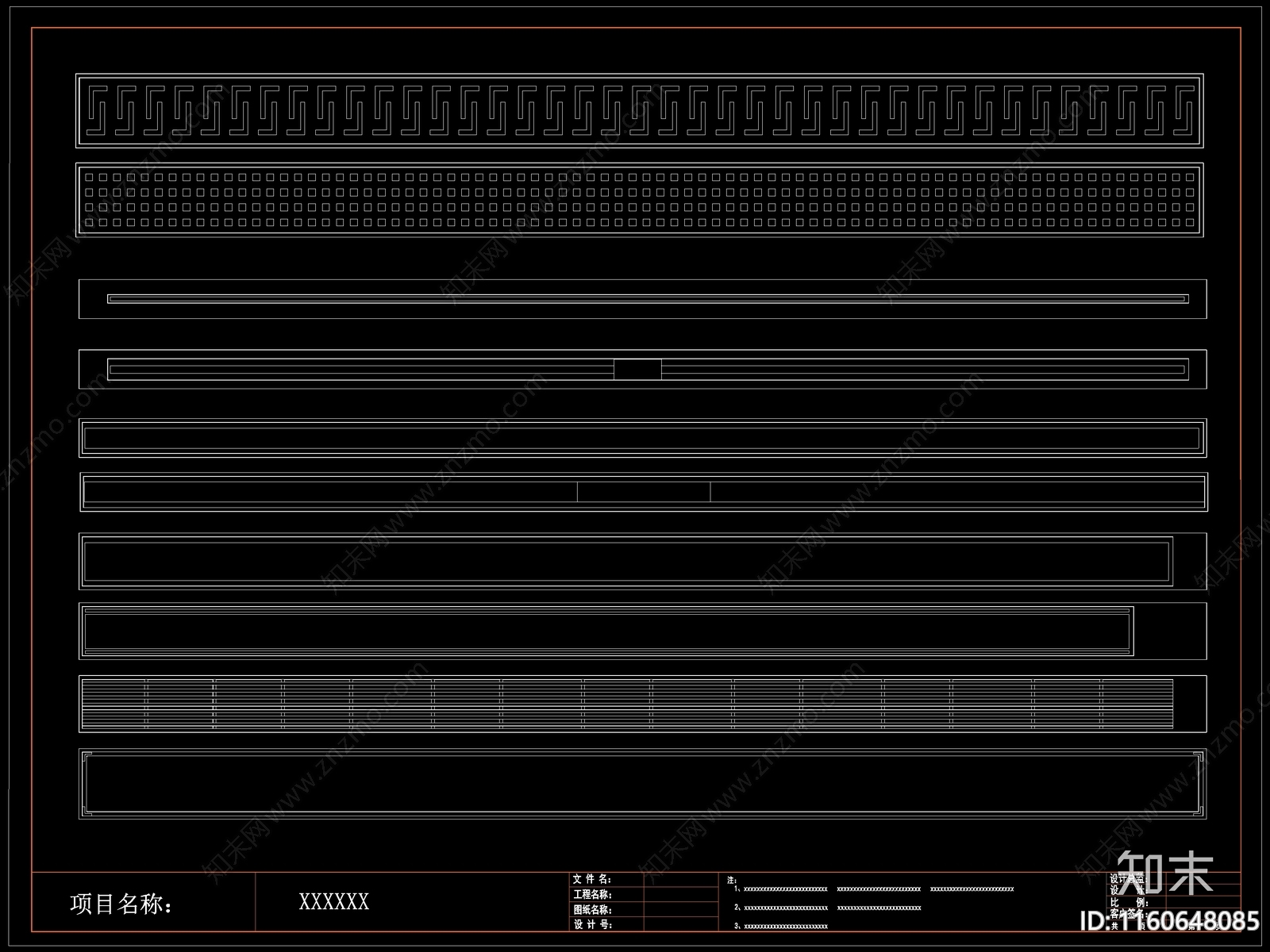
Task: Select the 工程名称 label
Action: (592, 894)
